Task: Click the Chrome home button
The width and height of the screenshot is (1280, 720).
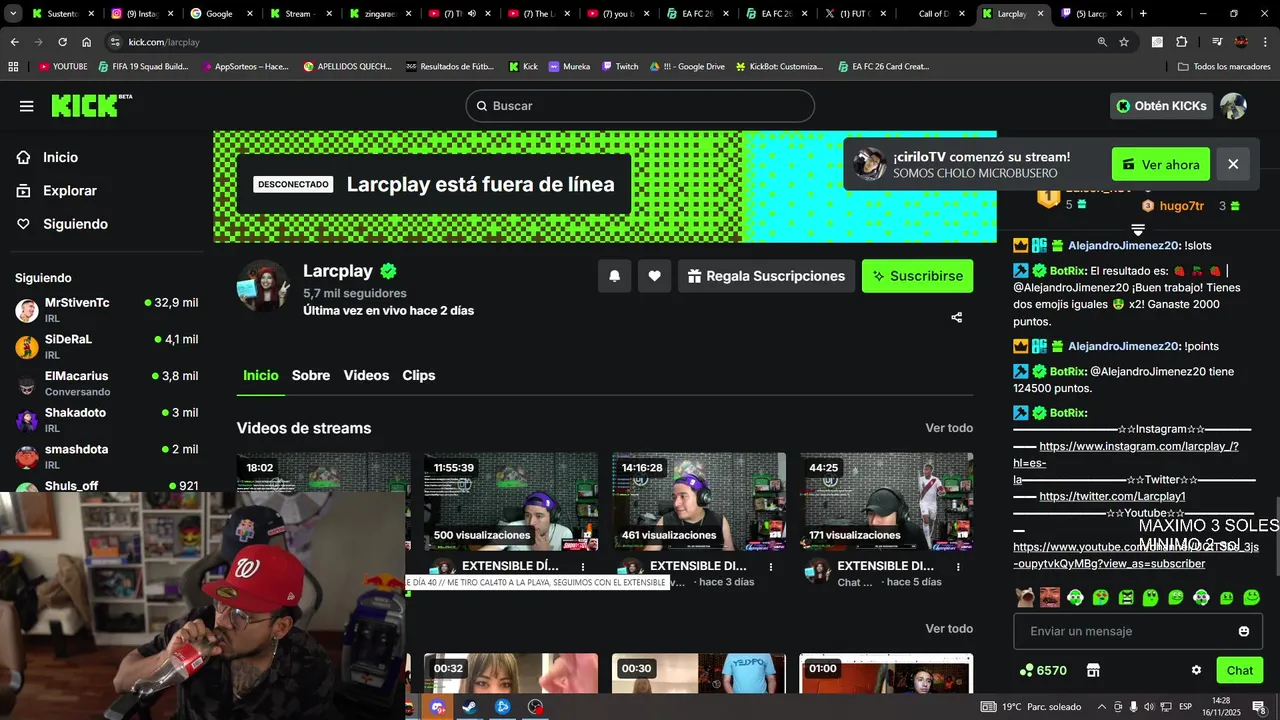Action: point(87,42)
